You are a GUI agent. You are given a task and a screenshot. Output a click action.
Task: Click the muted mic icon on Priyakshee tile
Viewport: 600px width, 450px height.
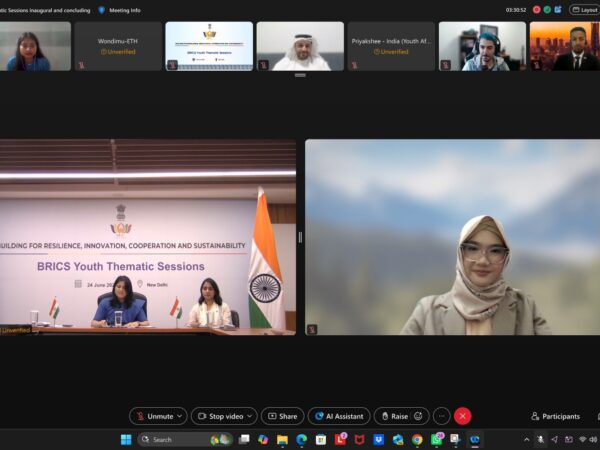(x=354, y=65)
